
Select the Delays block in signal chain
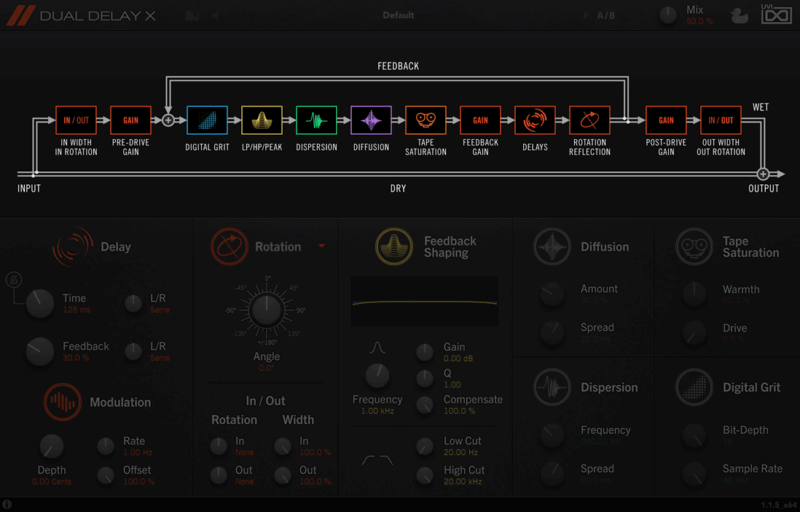[535, 120]
